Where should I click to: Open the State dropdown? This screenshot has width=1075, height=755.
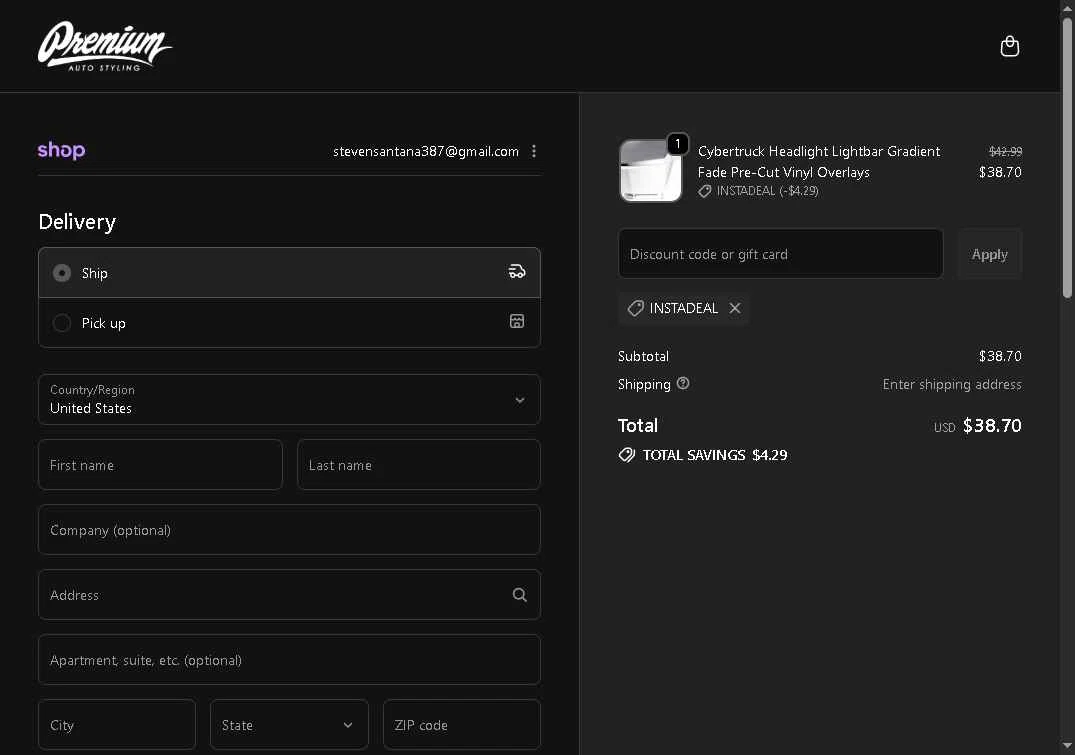click(289, 724)
